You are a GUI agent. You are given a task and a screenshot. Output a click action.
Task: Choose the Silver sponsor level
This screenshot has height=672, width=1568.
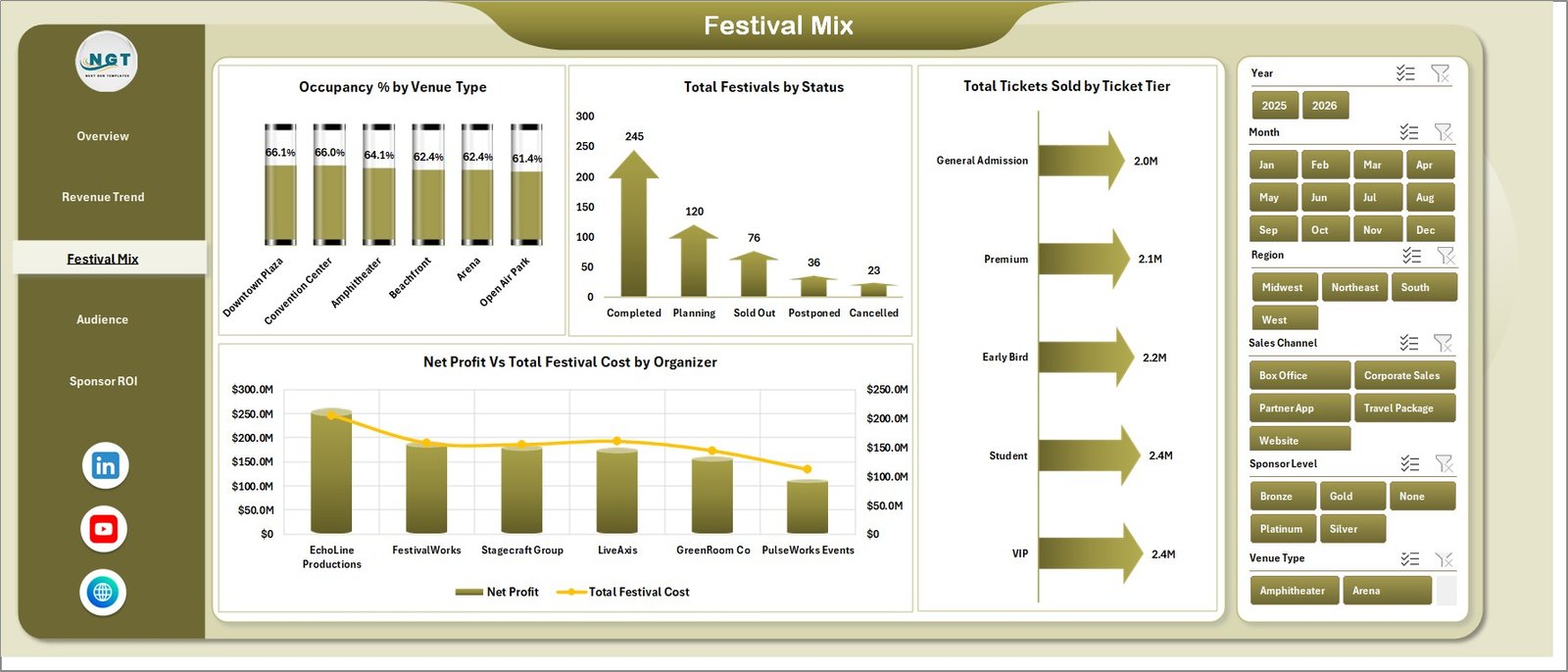(1352, 528)
